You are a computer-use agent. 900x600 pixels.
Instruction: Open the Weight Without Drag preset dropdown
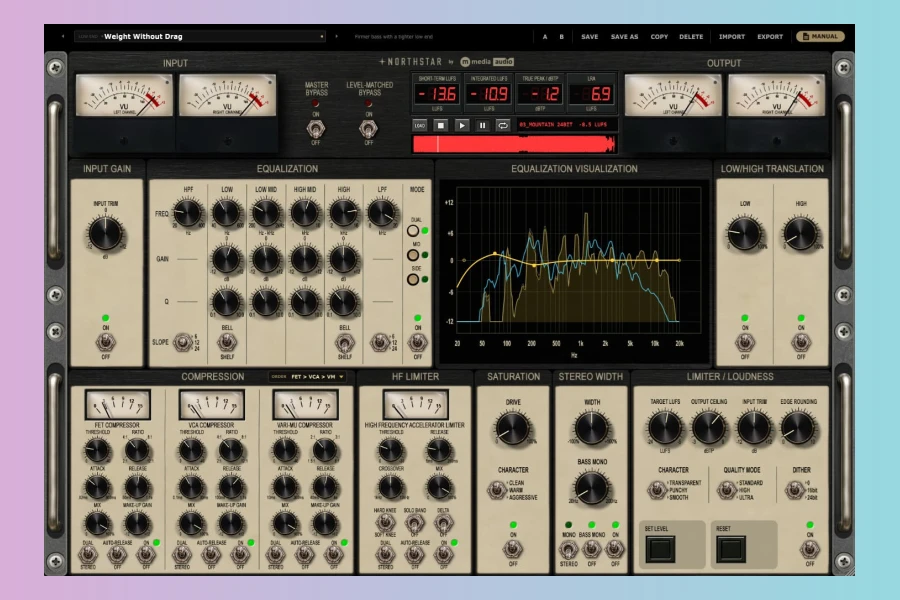click(200, 36)
